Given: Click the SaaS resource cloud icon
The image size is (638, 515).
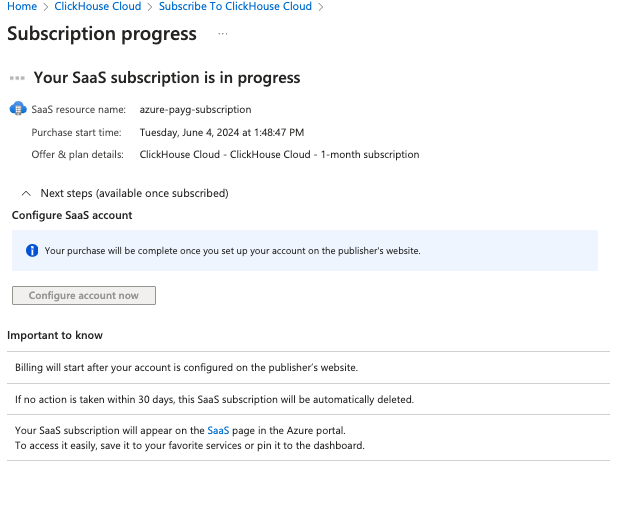Looking at the screenshot, I should pyautogui.click(x=17, y=109).
